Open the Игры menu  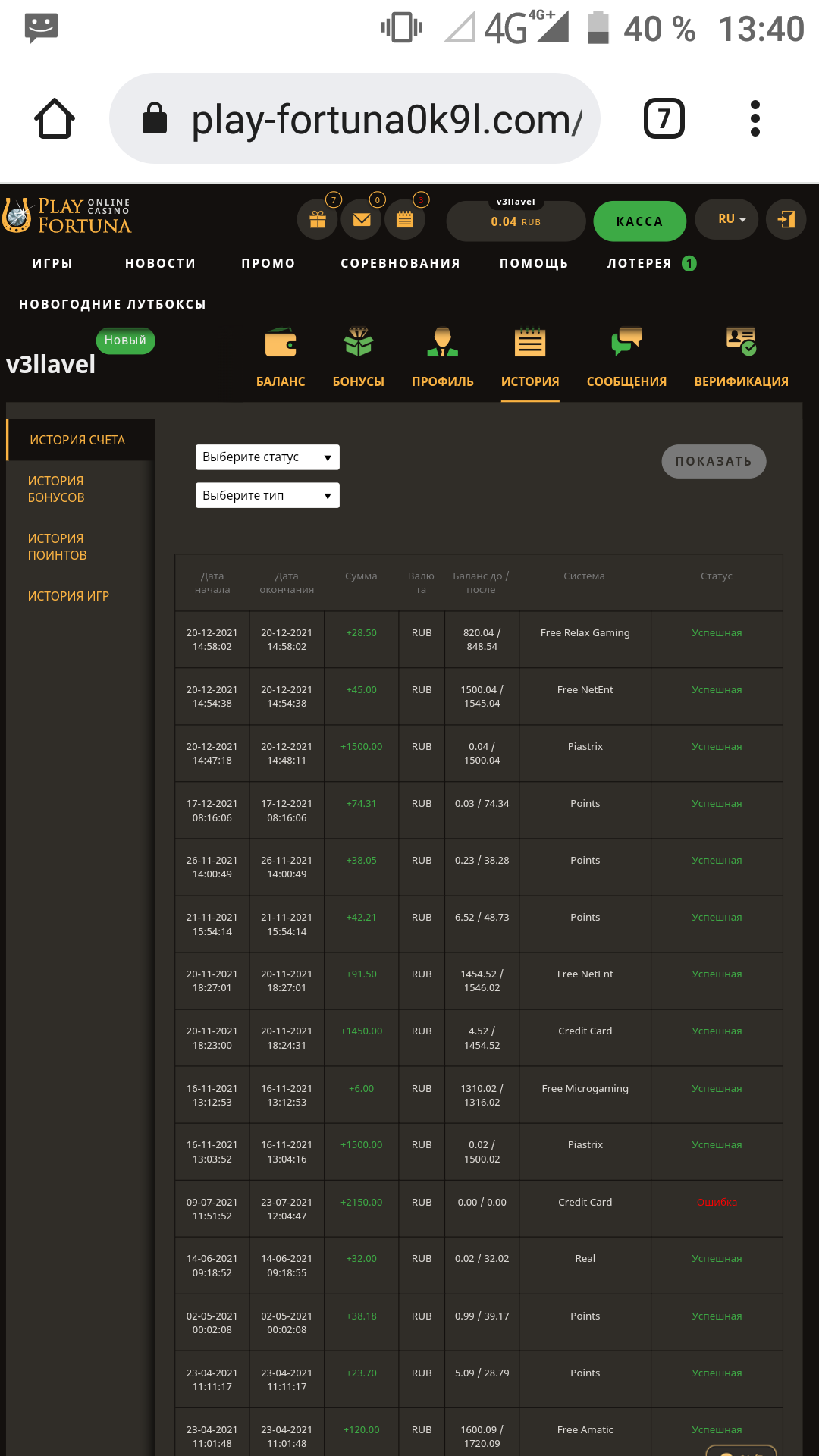tap(52, 263)
